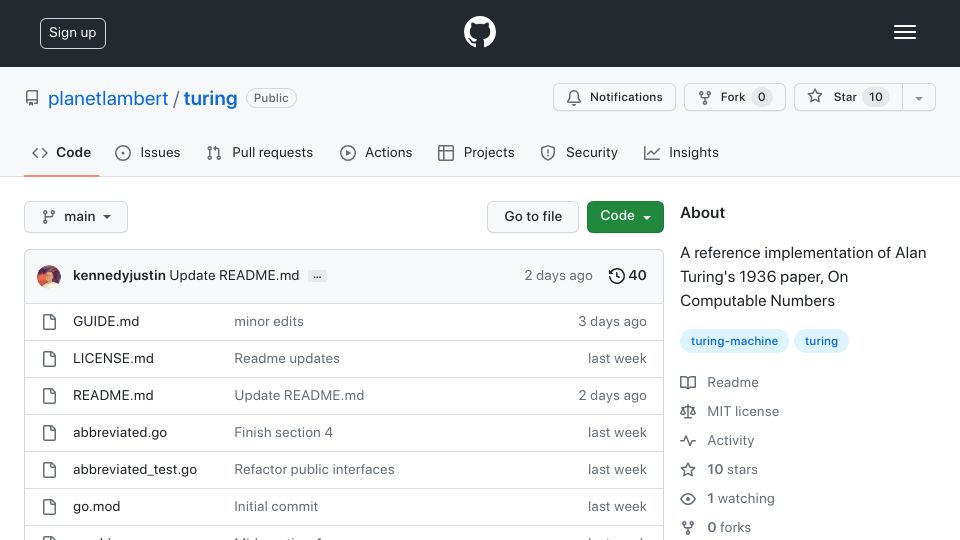Image resolution: width=960 pixels, height=540 pixels.
Task: Click the GitHub logo in header
Action: pos(479,32)
